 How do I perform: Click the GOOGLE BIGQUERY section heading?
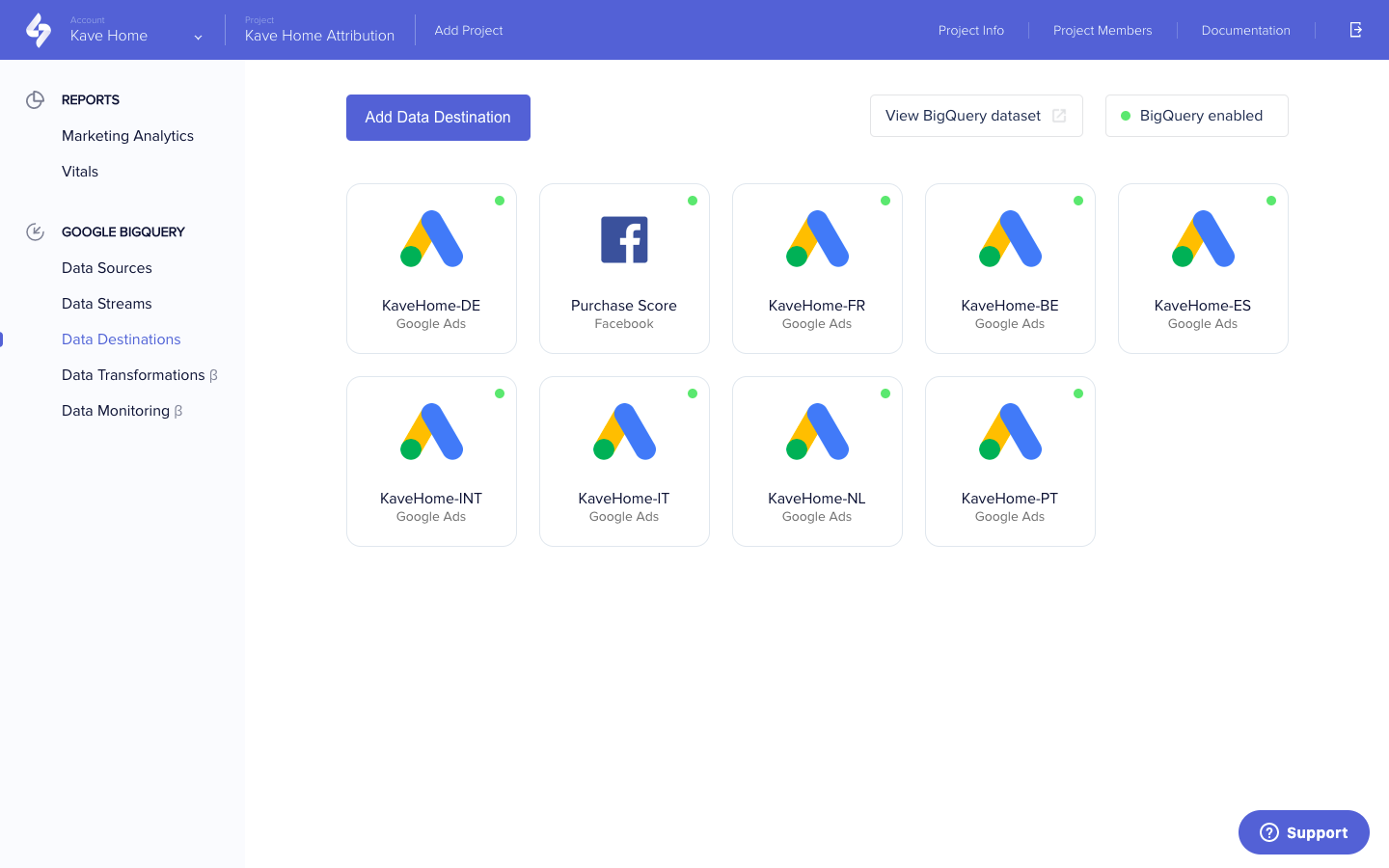123,231
